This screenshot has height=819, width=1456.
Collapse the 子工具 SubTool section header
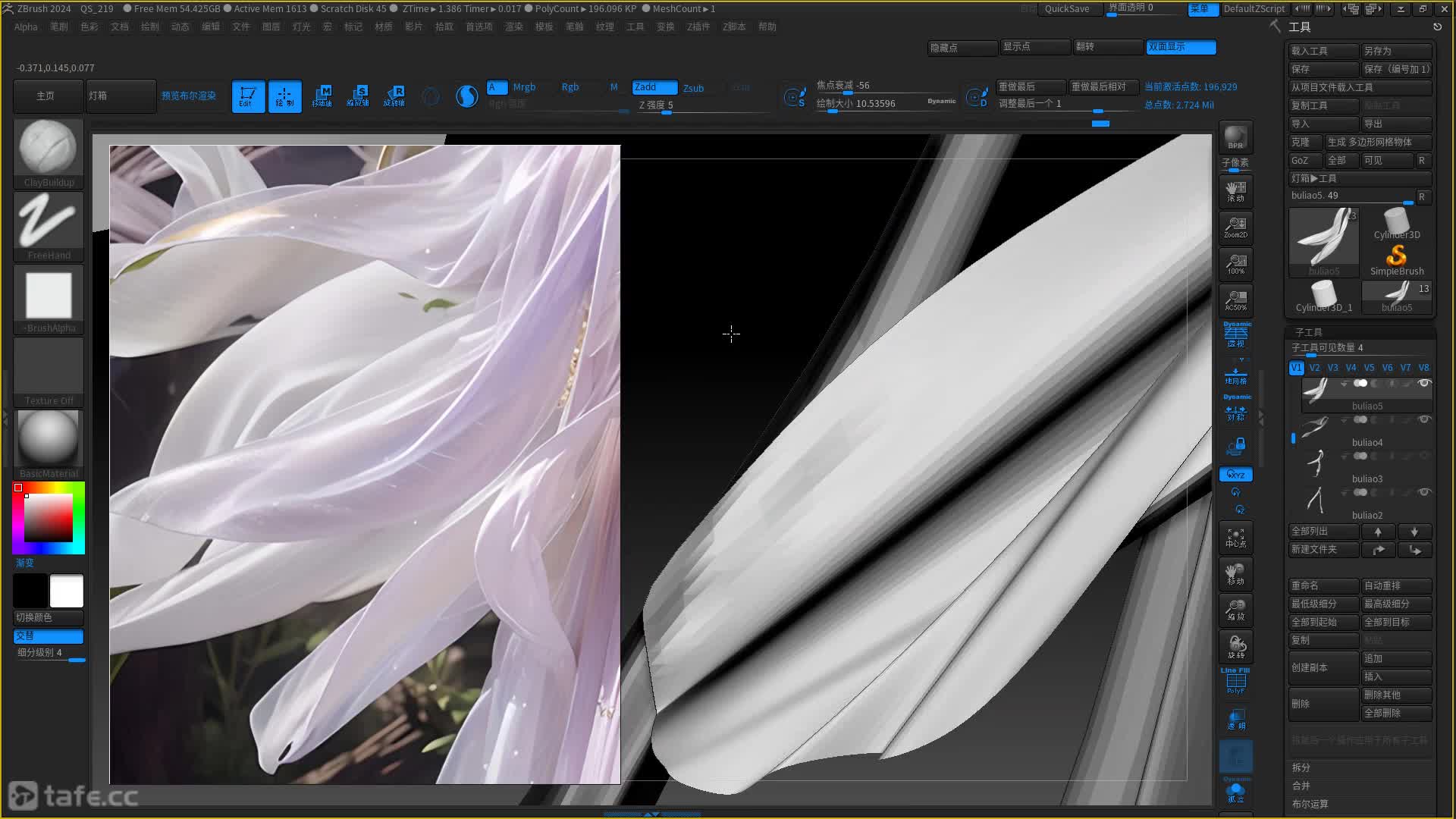click(1308, 332)
